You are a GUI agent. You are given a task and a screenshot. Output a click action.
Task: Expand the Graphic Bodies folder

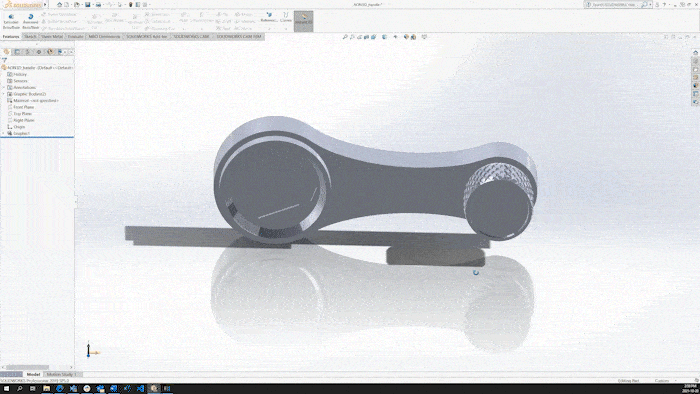pos(4,94)
